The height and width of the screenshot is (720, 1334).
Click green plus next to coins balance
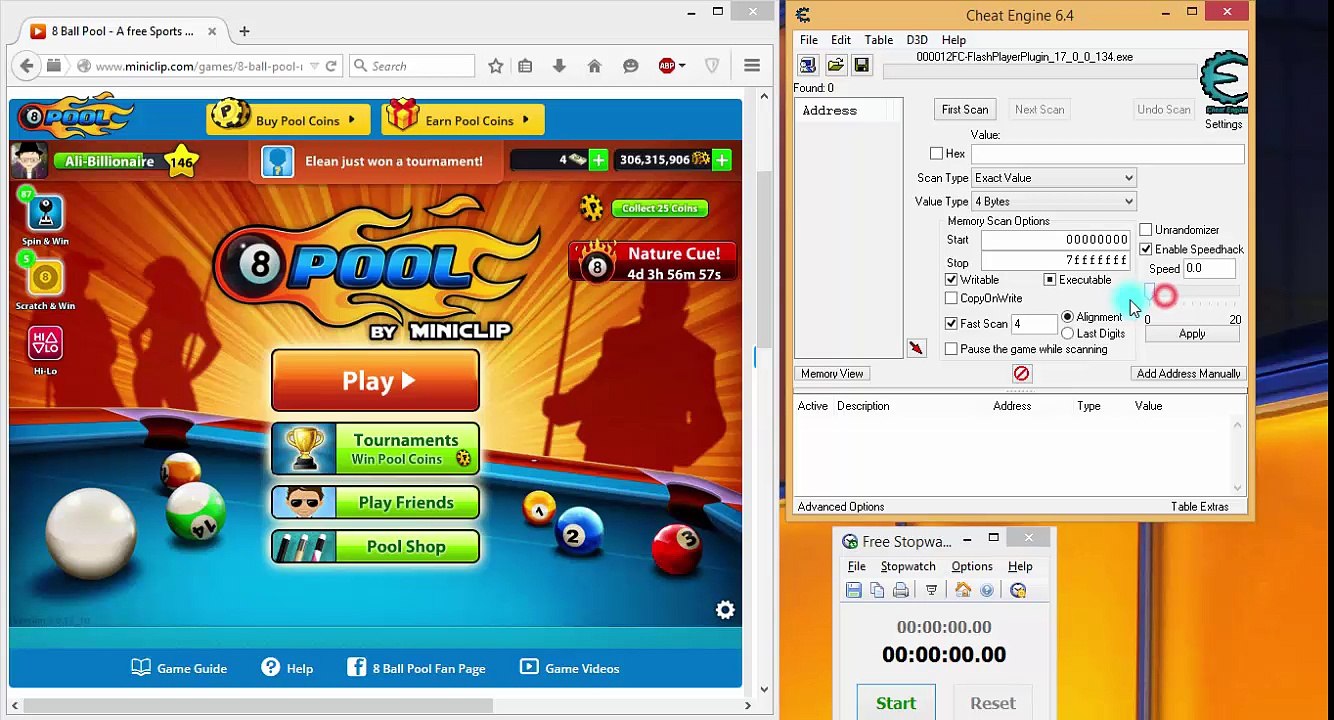721,160
